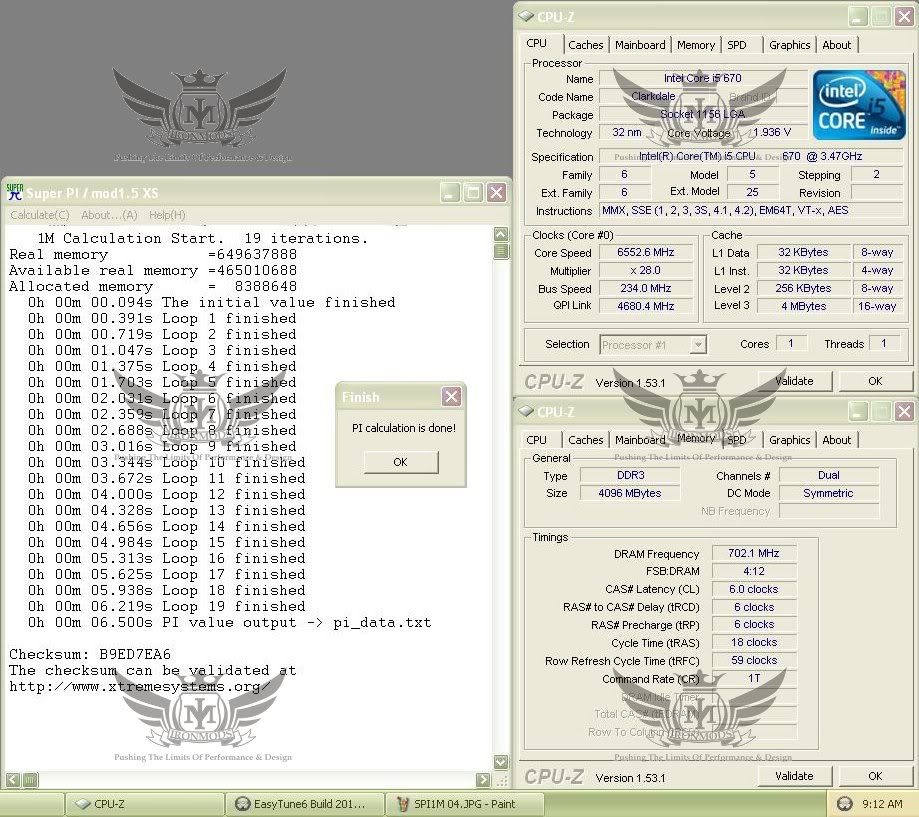Click the FSB:DRAM value 4:12
This screenshot has height=817, width=919.
click(x=754, y=571)
